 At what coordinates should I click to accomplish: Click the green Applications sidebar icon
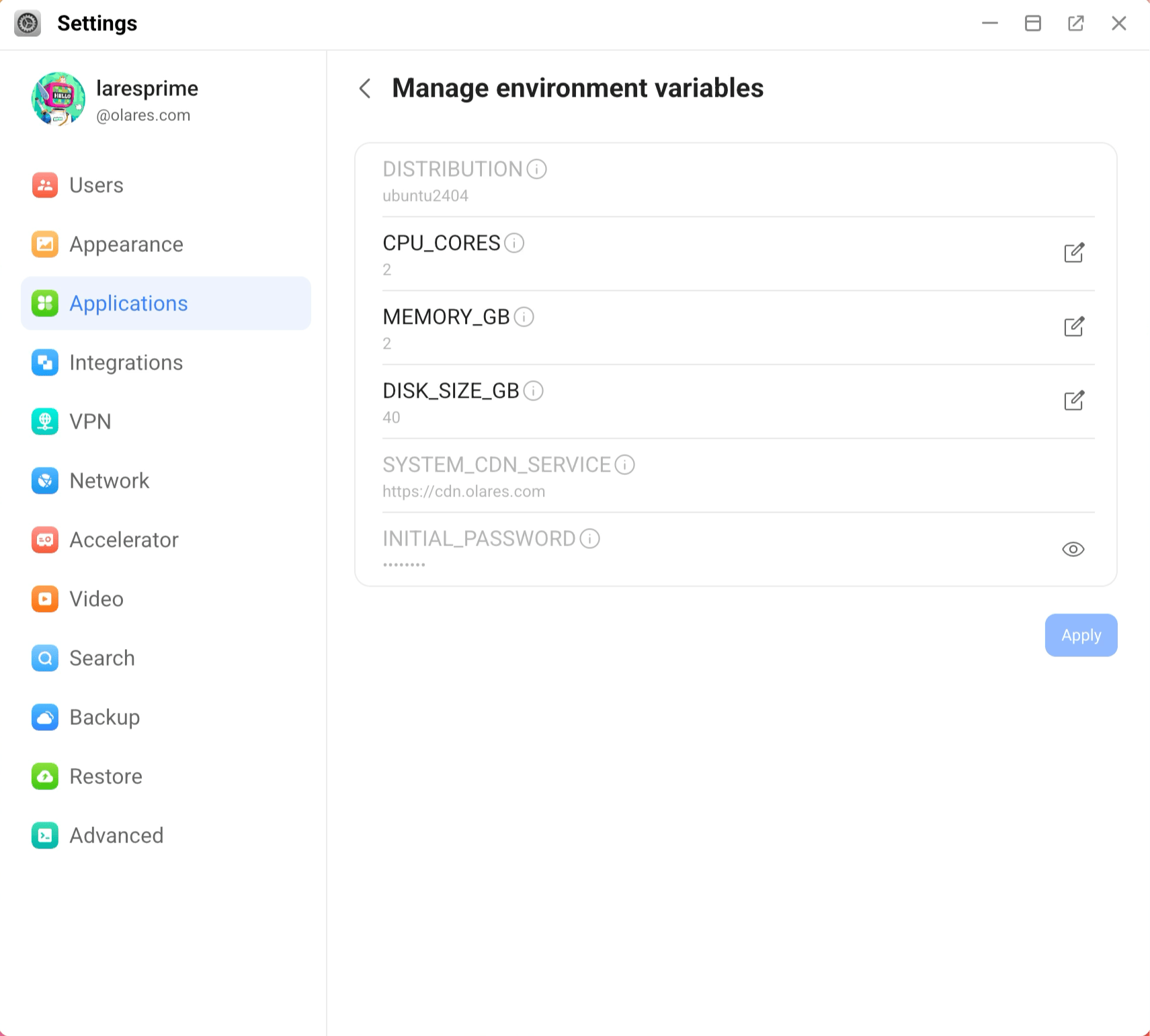click(x=45, y=303)
